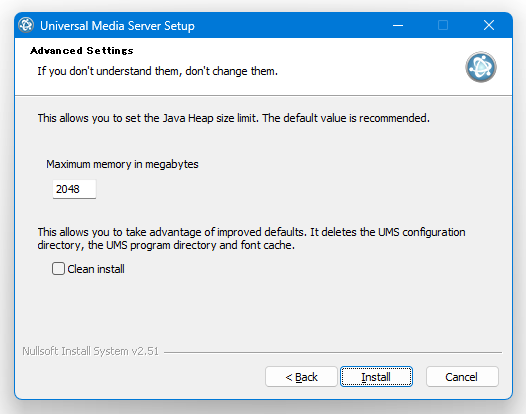Viewport: 526px width, 414px height.
Task: Click the improved defaults description text
Action: click(251, 239)
